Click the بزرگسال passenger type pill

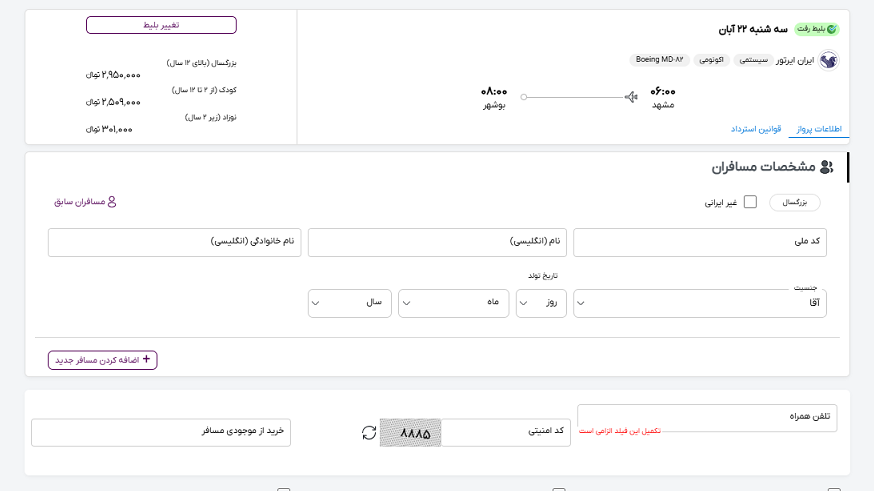pyautogui.click(x=794, y=202)
